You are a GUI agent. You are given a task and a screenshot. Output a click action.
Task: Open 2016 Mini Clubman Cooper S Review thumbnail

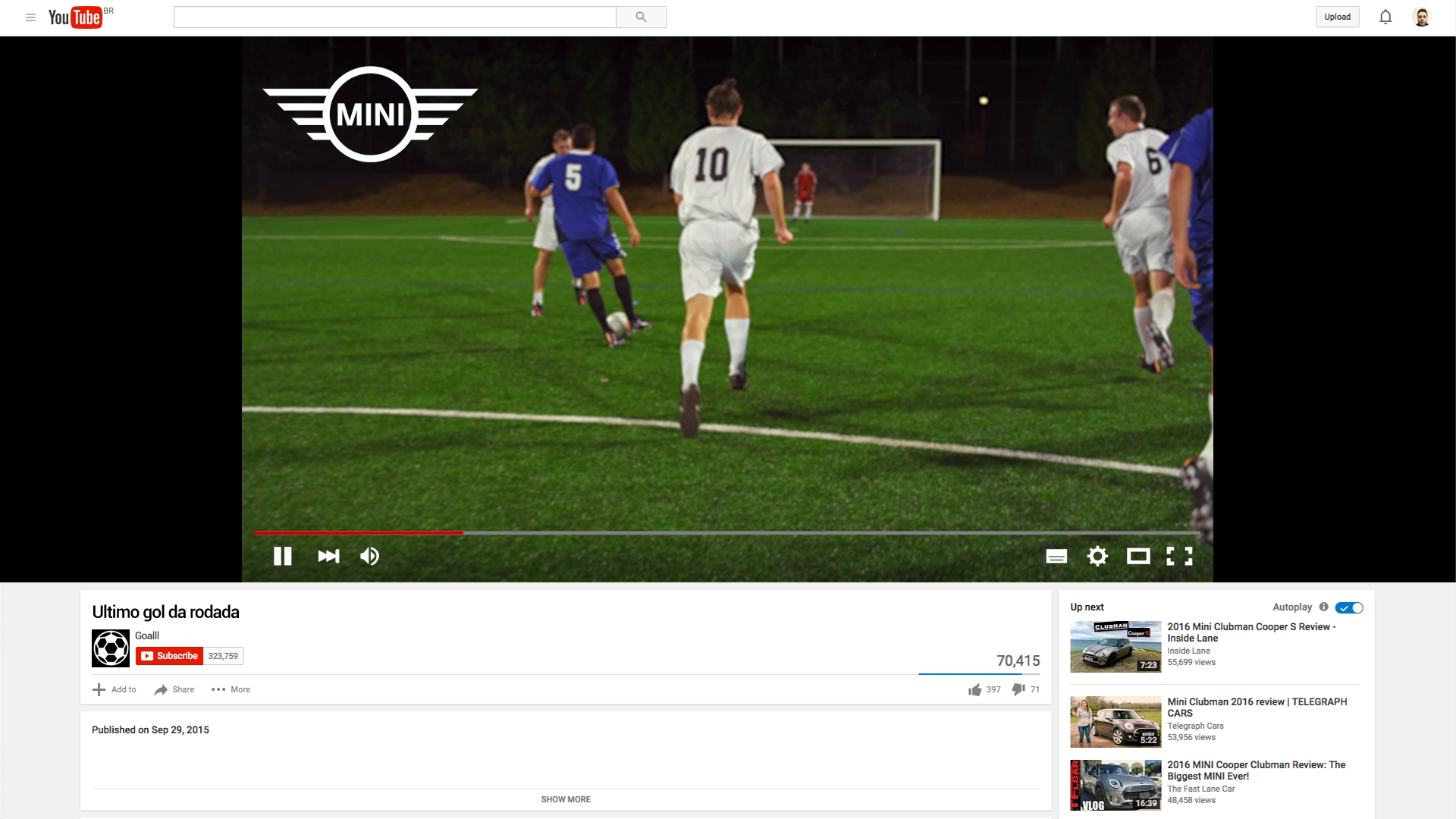[x=1116, y=647]
